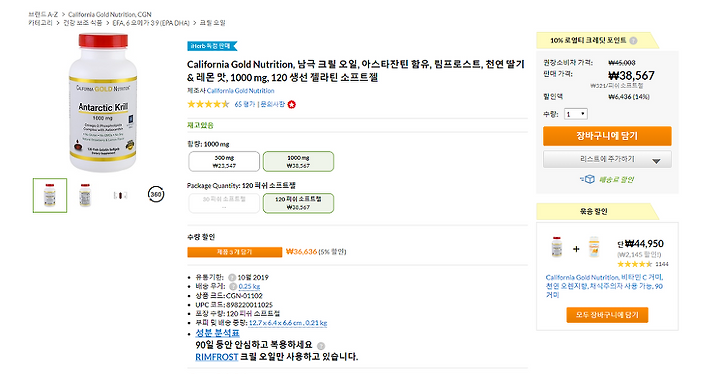Choose the 120 softgel package option
The image size is (720, 374).
coord(298,203)
